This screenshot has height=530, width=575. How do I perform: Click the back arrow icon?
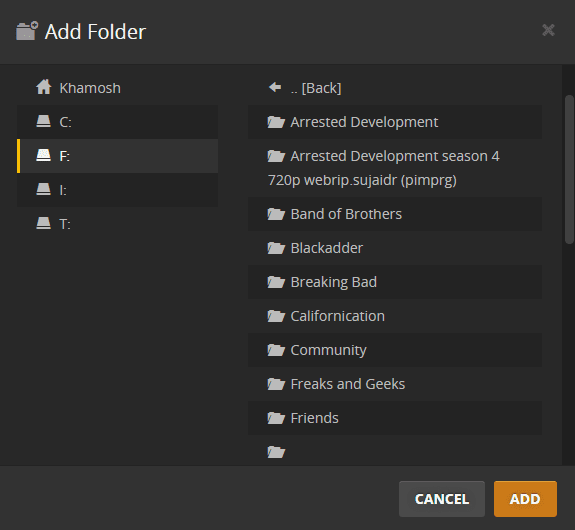[275, 87]
